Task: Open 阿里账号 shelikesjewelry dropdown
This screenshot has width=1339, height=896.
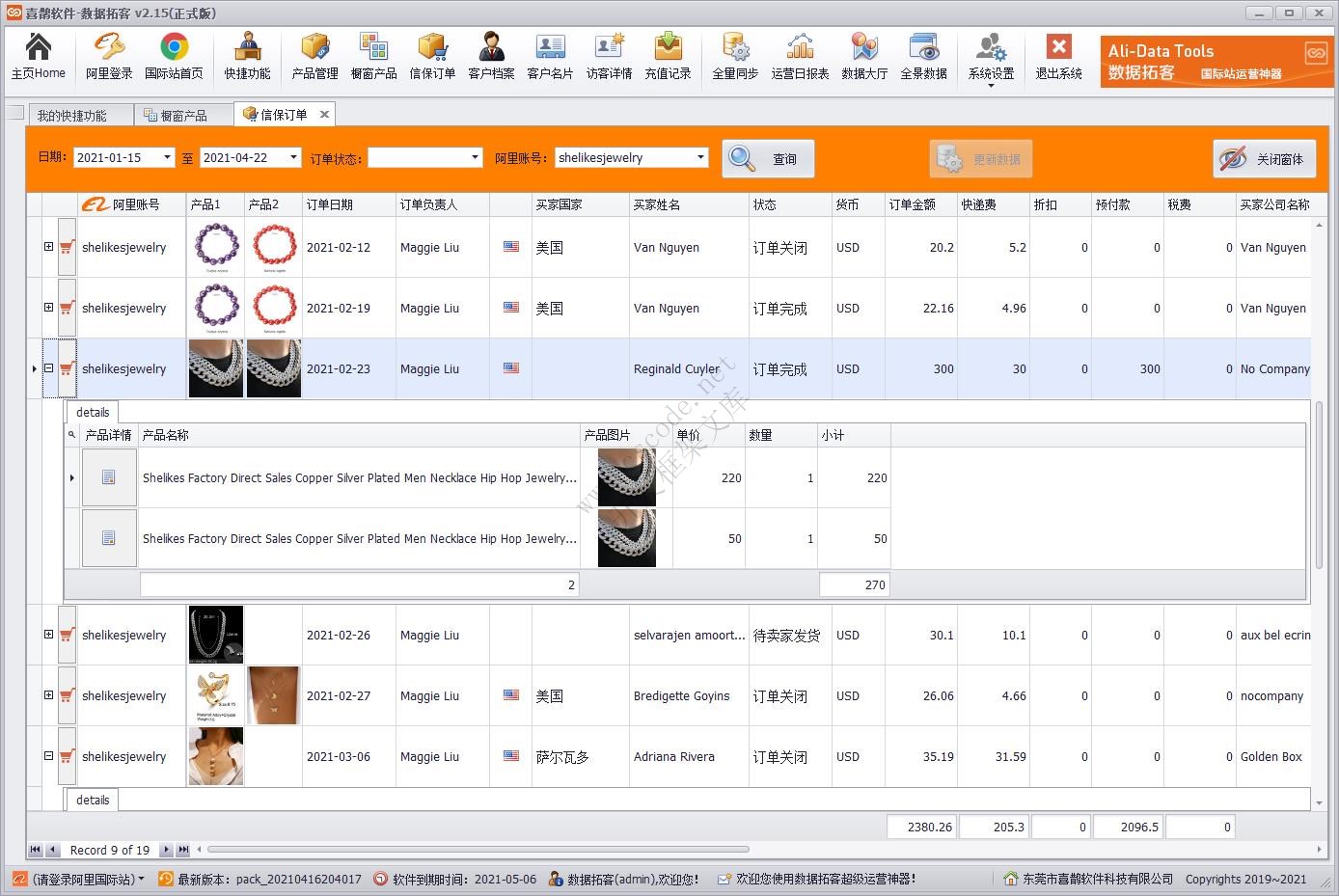Action: (x=700, y=157)
